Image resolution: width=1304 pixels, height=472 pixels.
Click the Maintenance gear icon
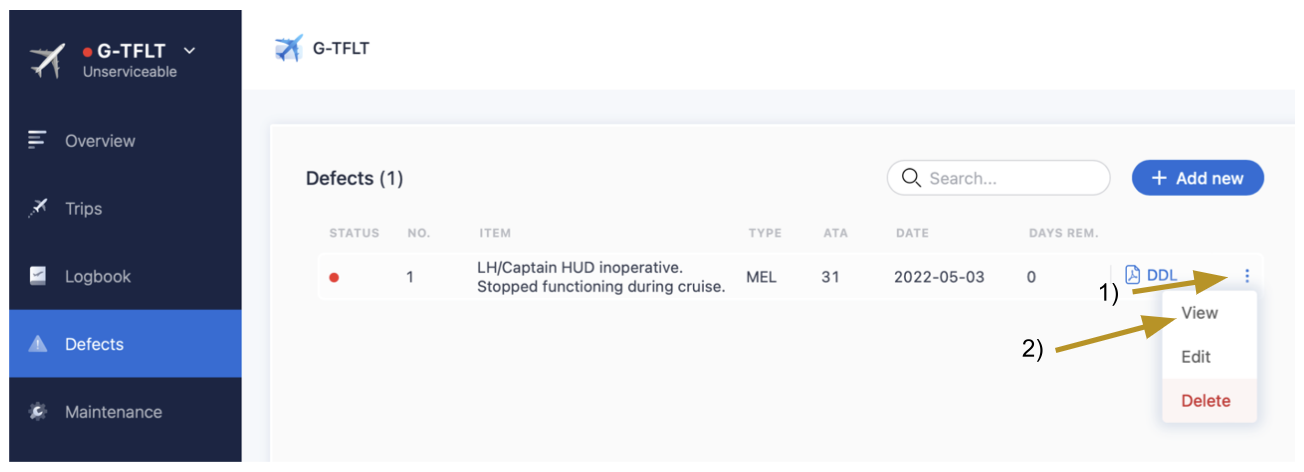[x=38, y=412]
